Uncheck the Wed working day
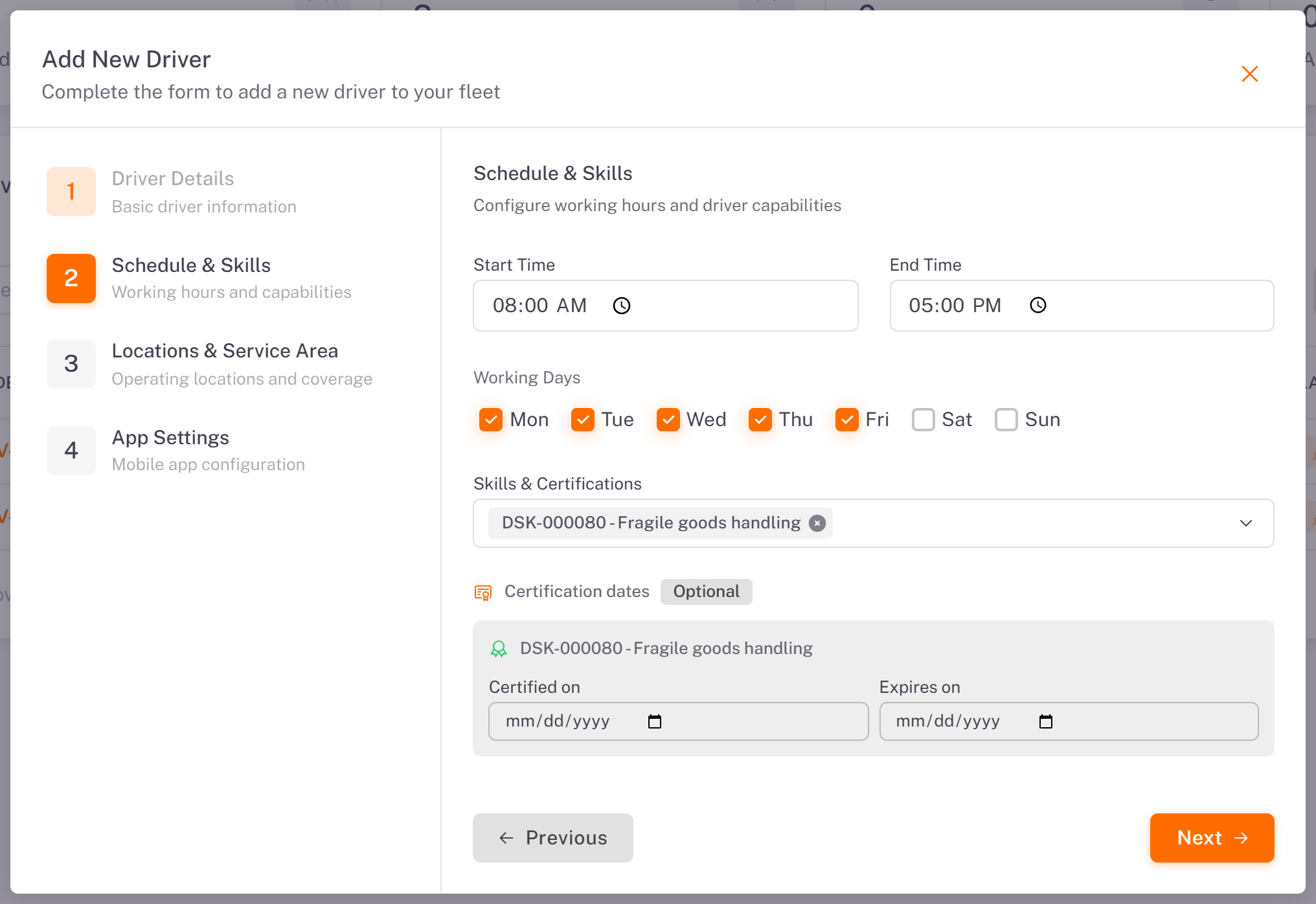1316x904 pixels. [668, 420]
